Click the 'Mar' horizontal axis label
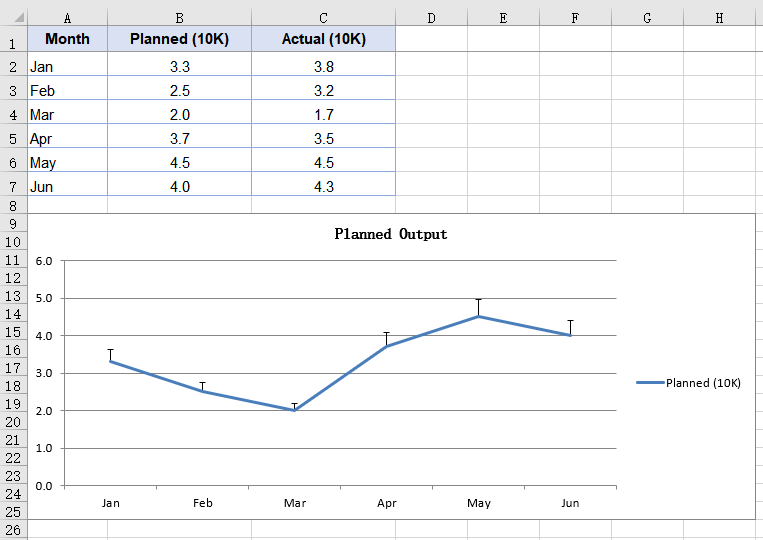763x540 pixels. pyautogui.click(x=295, y=503)
